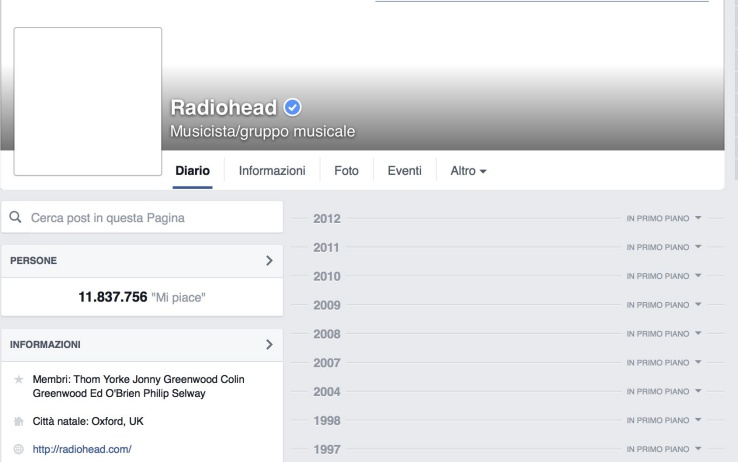Click the 'Città natale: Oxford, UK' text
The image size is (738, 462).
coord(88,421)
